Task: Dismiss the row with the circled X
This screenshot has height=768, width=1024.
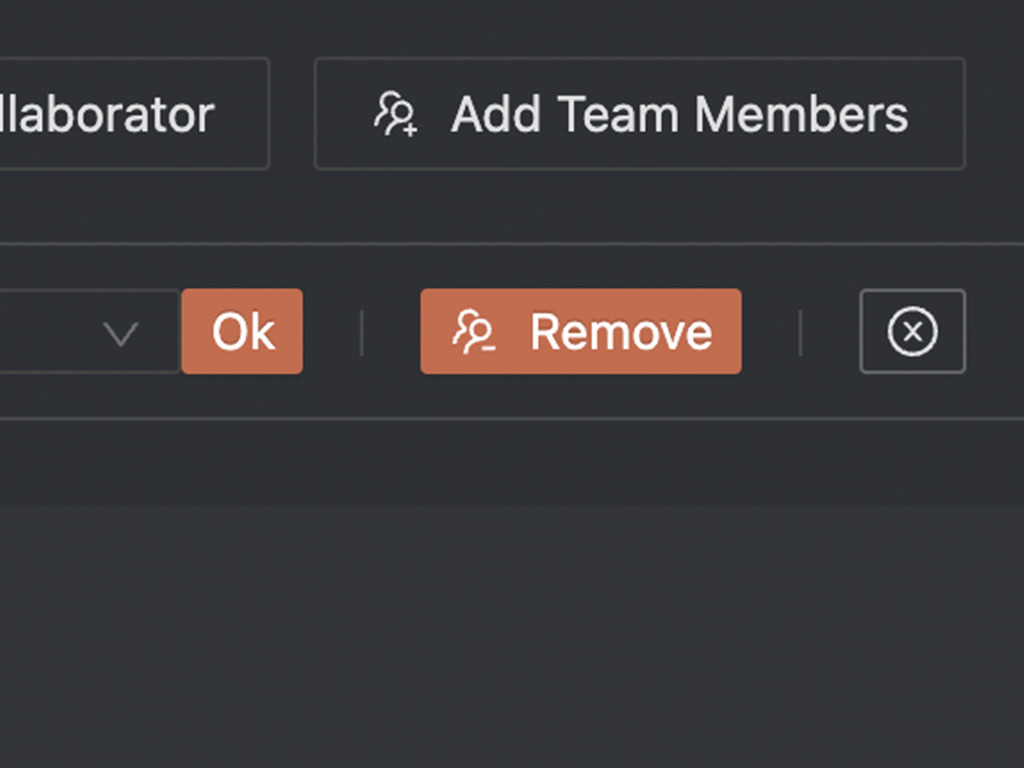Action: pos(912,331)
